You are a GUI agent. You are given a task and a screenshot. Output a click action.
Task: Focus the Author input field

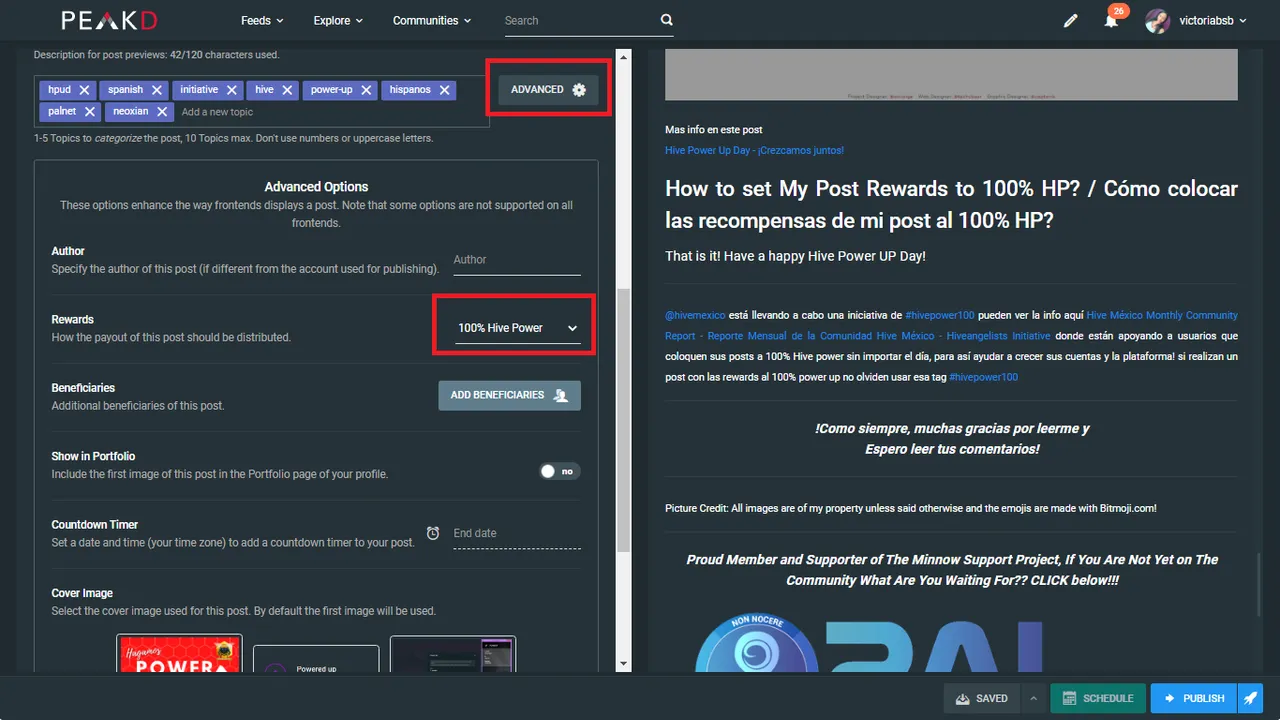517,260
